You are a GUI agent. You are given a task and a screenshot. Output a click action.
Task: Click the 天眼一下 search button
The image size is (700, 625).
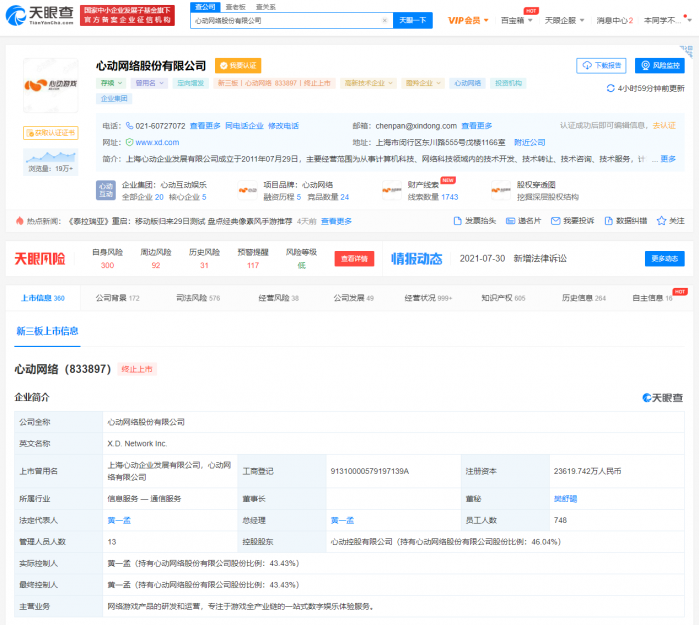[x=414, y=20]
